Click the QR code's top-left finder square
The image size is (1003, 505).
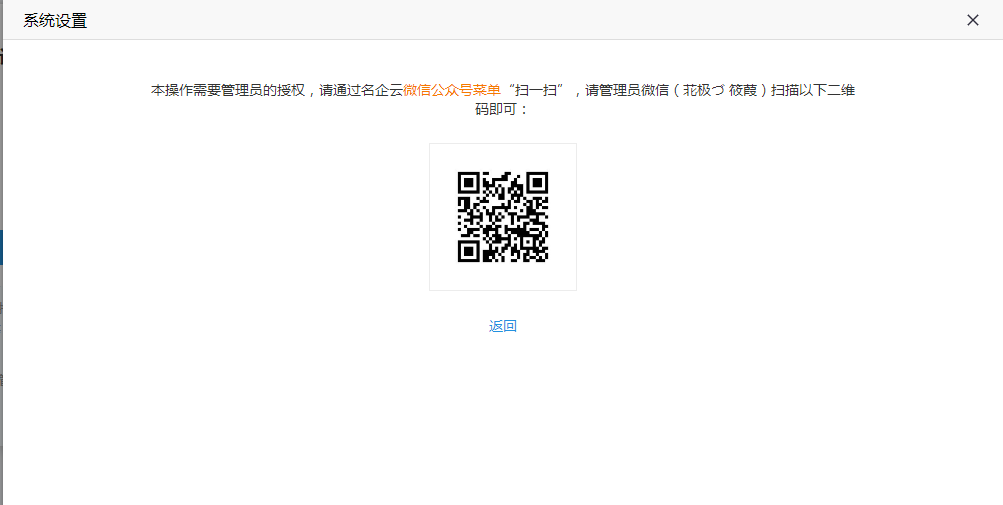point(468,183)
